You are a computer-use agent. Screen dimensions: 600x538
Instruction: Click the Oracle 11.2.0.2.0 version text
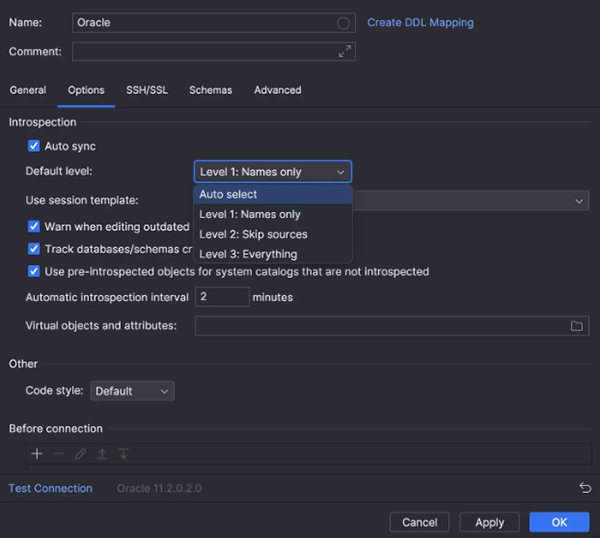(x=159, y=488)
